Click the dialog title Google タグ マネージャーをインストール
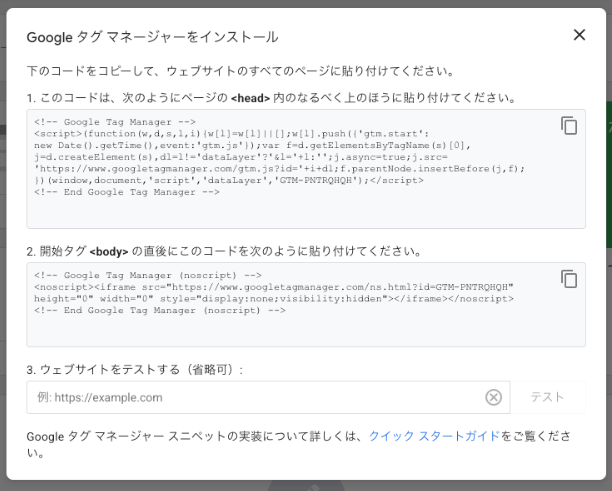The height and width of the screenshot is (491, 612). [152, 37]
